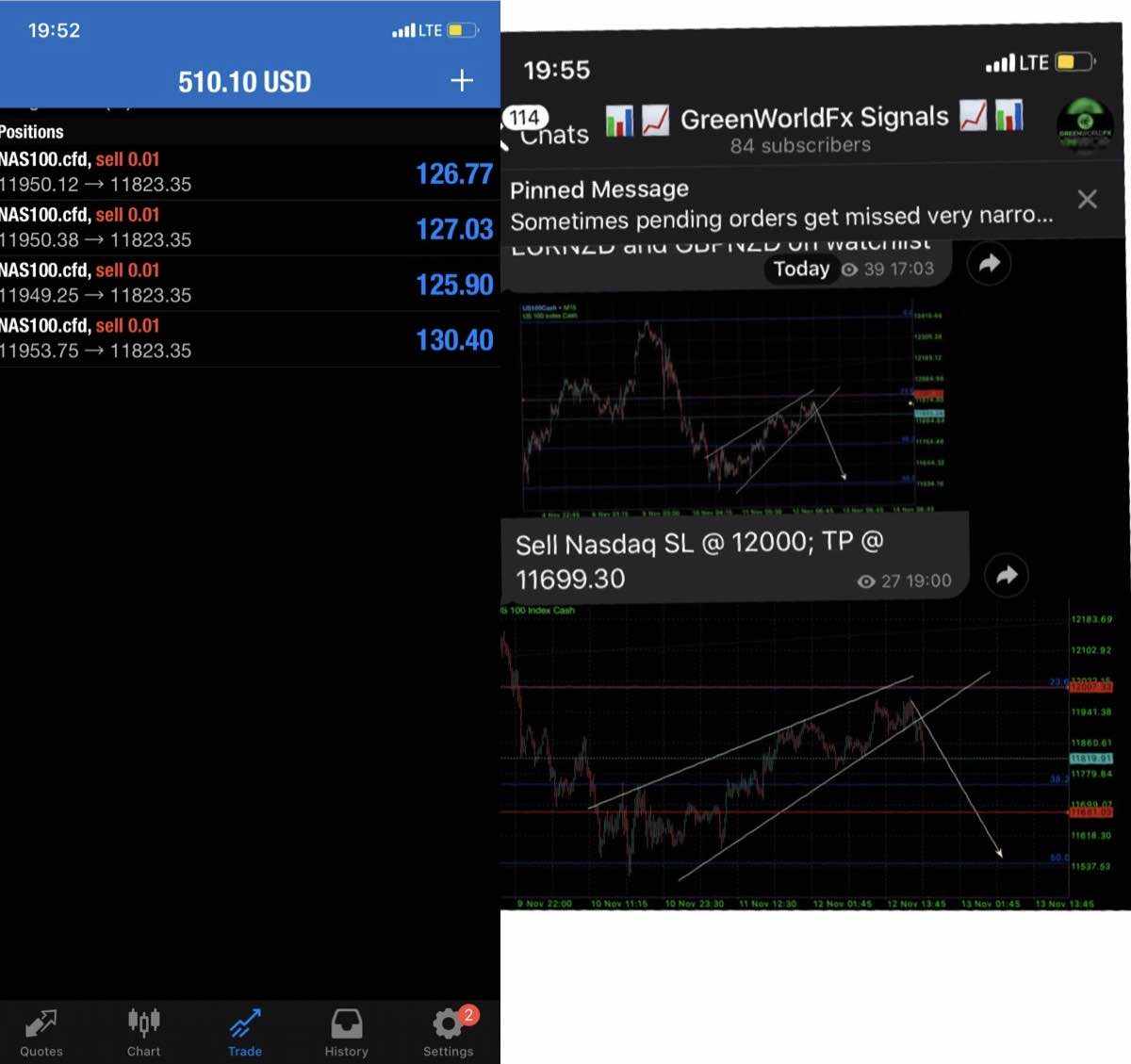Open GreenWorldFx Signals channel info title

pyautogui.click(x=814, y=118)
